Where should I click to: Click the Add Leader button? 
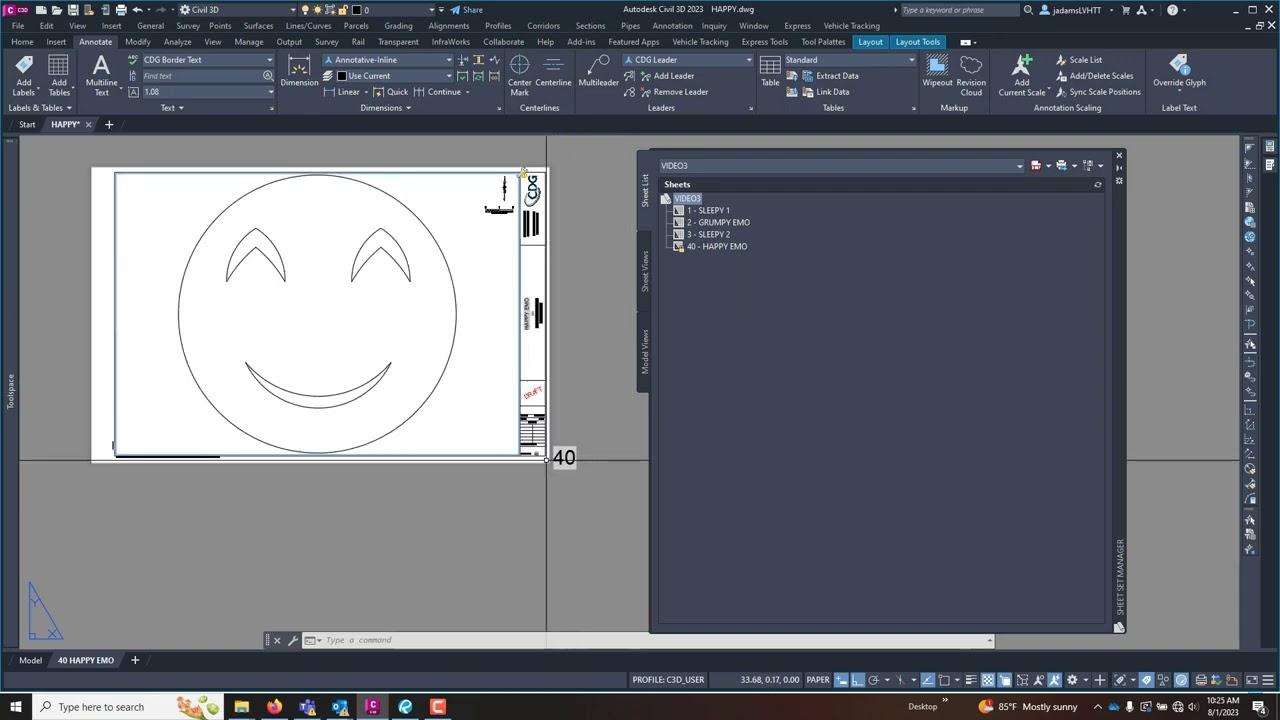tap(666, 76)
